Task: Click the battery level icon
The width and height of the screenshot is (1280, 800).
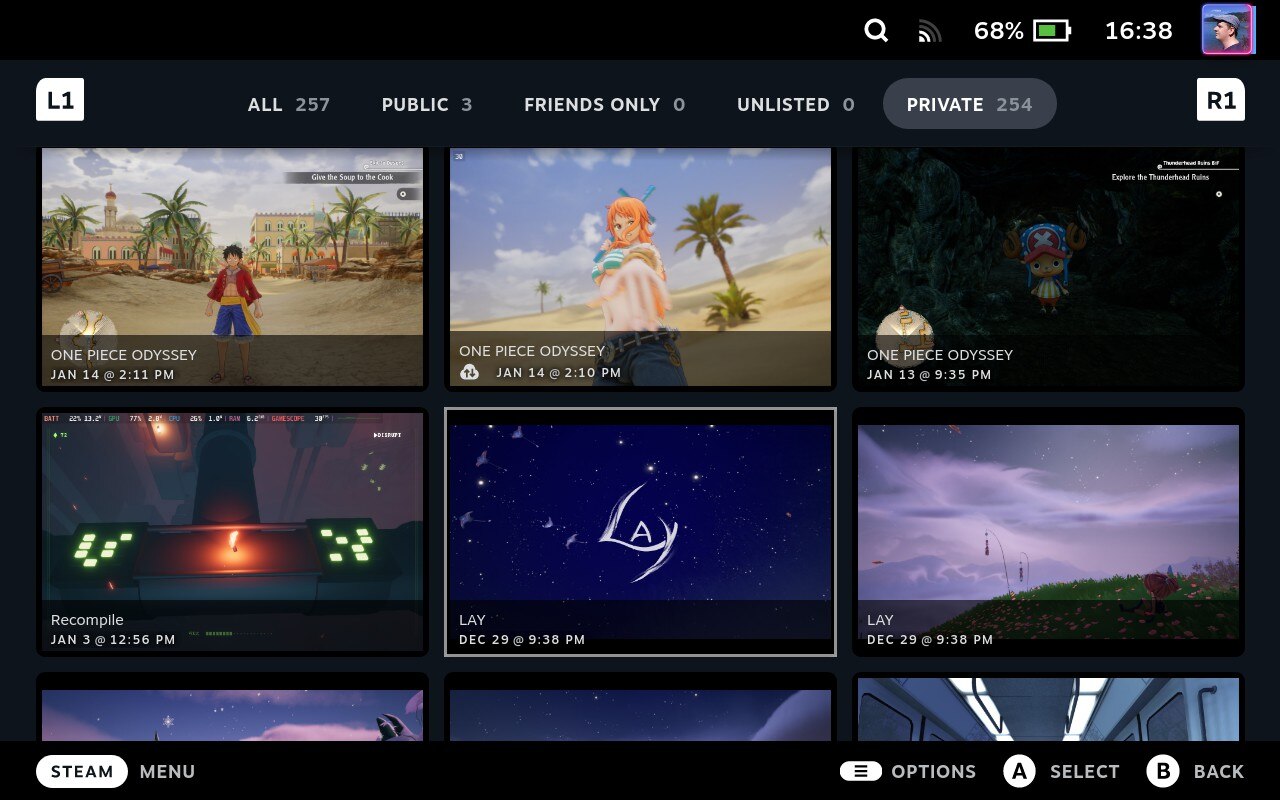Action: click(1051, 31)
